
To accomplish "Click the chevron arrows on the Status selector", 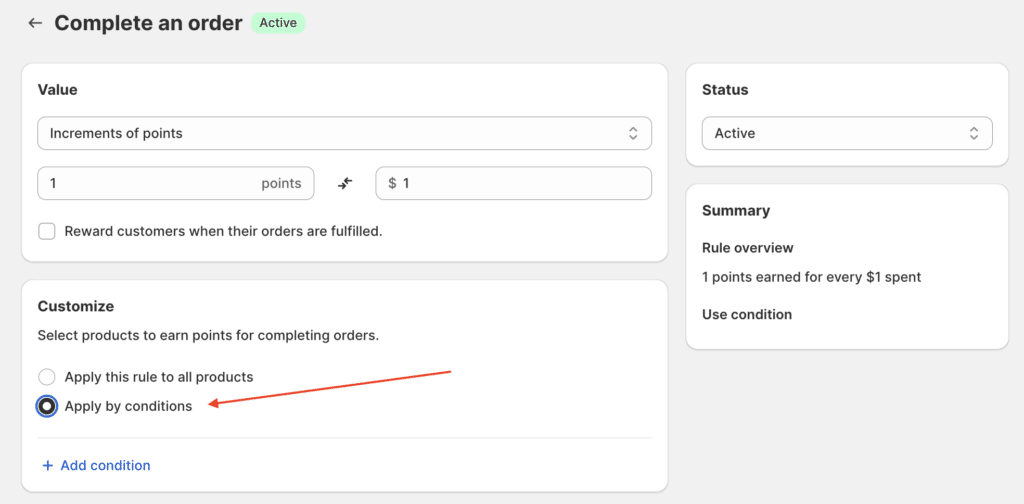I will [x=973, y=133].
